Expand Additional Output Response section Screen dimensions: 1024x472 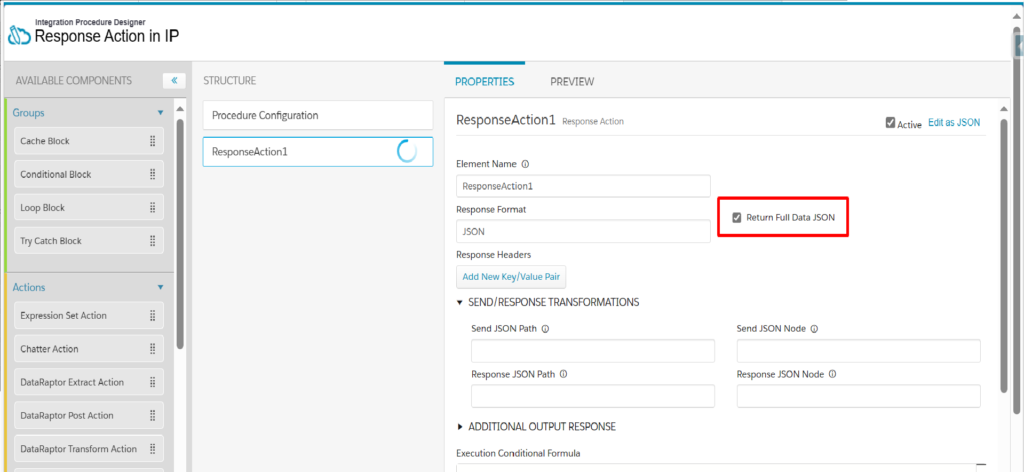pyautogui.click(x=460, y=427)
